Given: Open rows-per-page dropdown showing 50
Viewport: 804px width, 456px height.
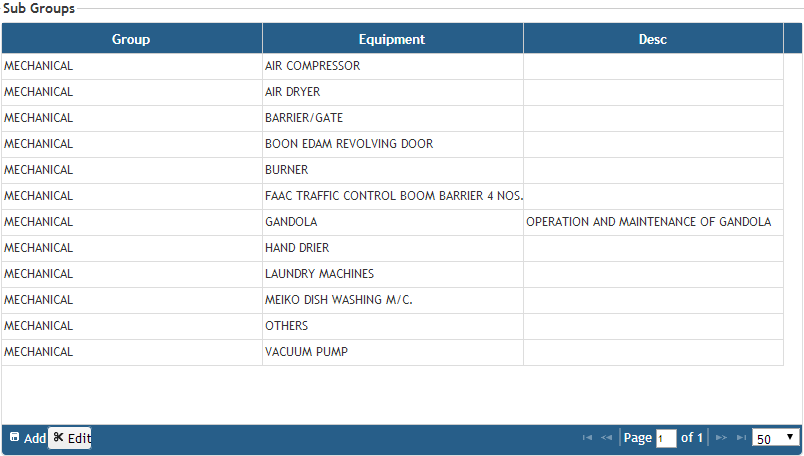Looking at the screenshot, I should [x=776, y=438].
